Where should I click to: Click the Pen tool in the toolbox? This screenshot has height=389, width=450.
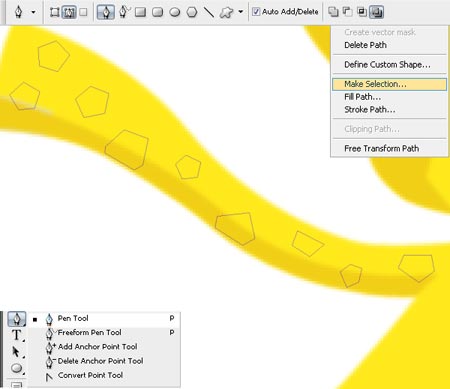[17, 319]
